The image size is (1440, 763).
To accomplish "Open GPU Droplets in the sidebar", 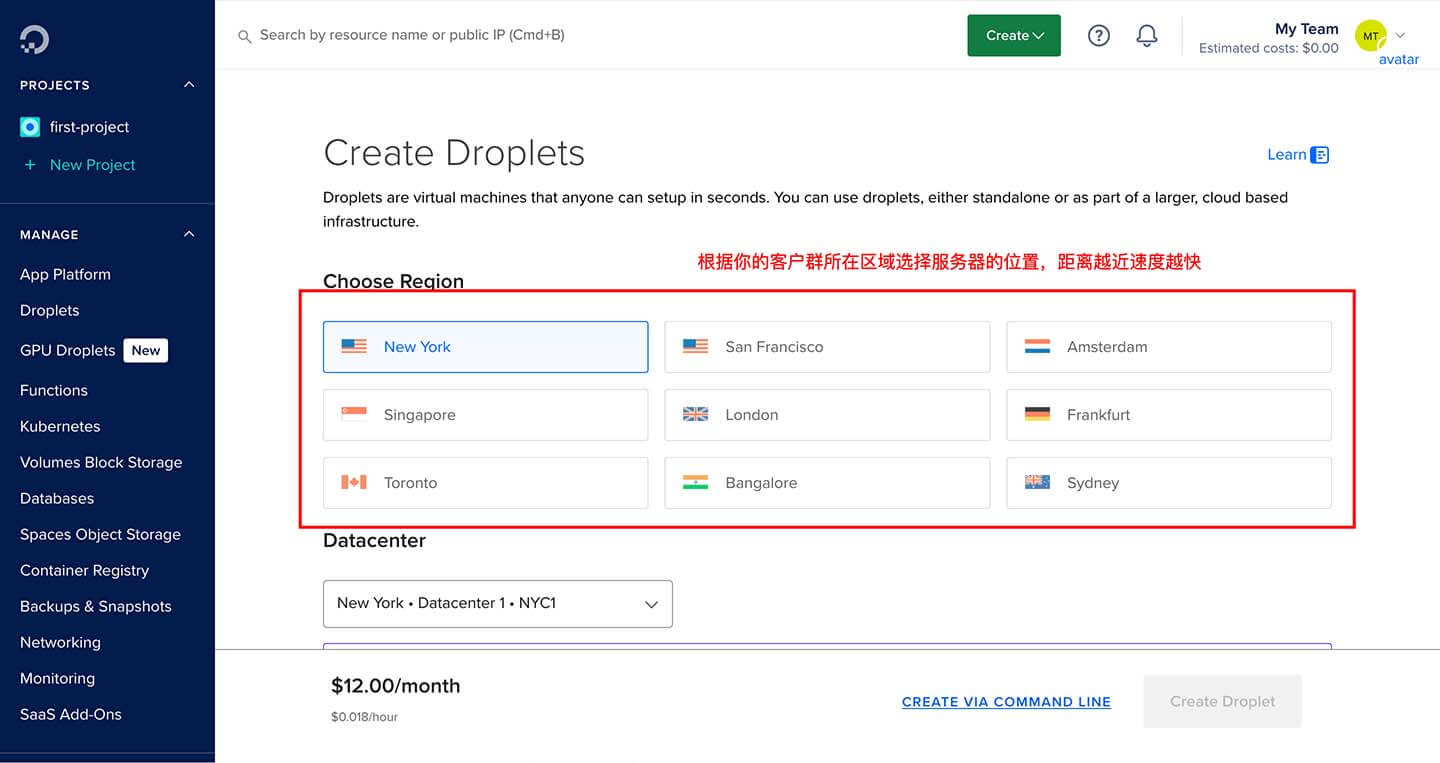I will point(67,350).
